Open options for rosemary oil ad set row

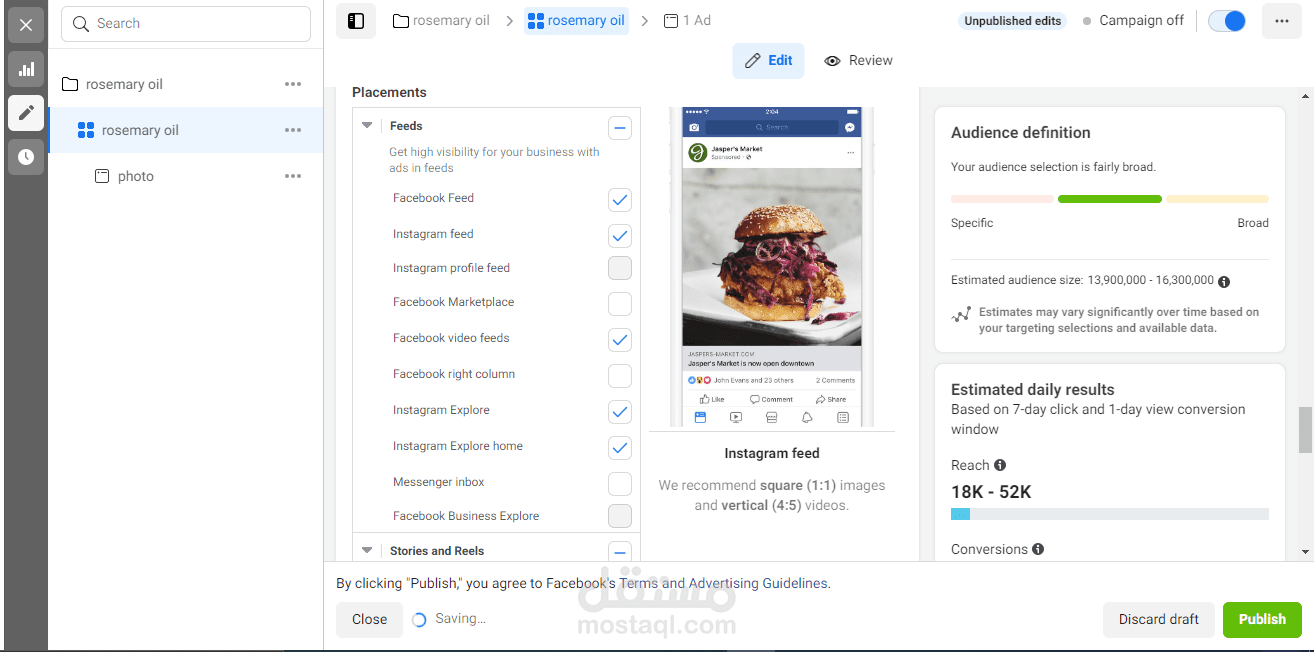pos(293,130)
